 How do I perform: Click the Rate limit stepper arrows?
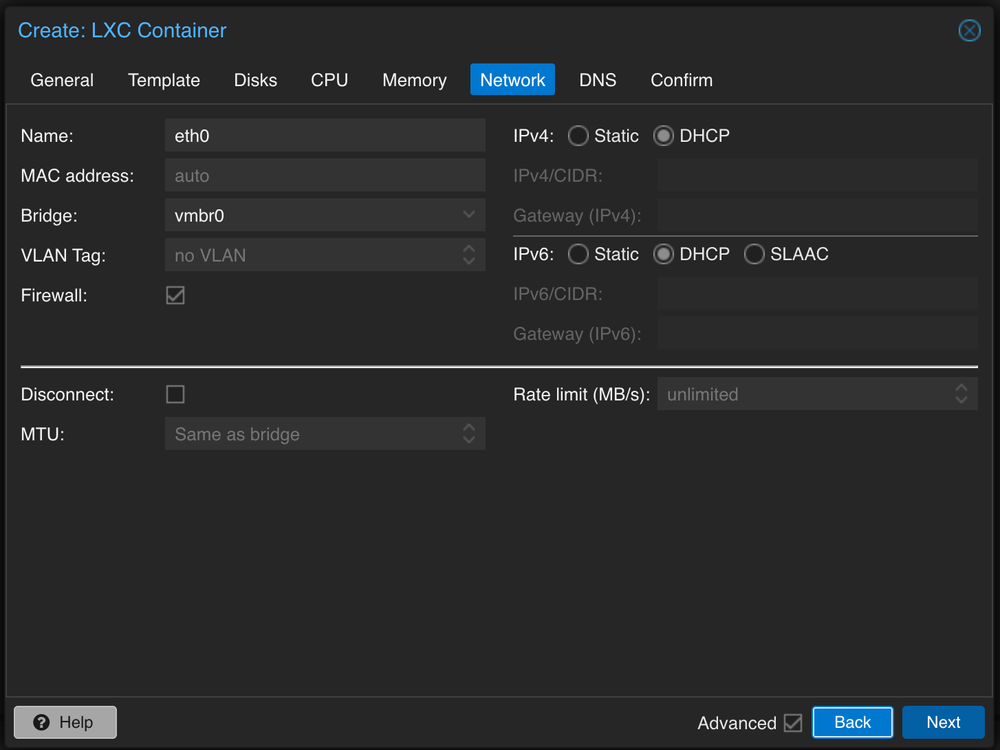tap(963, 394)
